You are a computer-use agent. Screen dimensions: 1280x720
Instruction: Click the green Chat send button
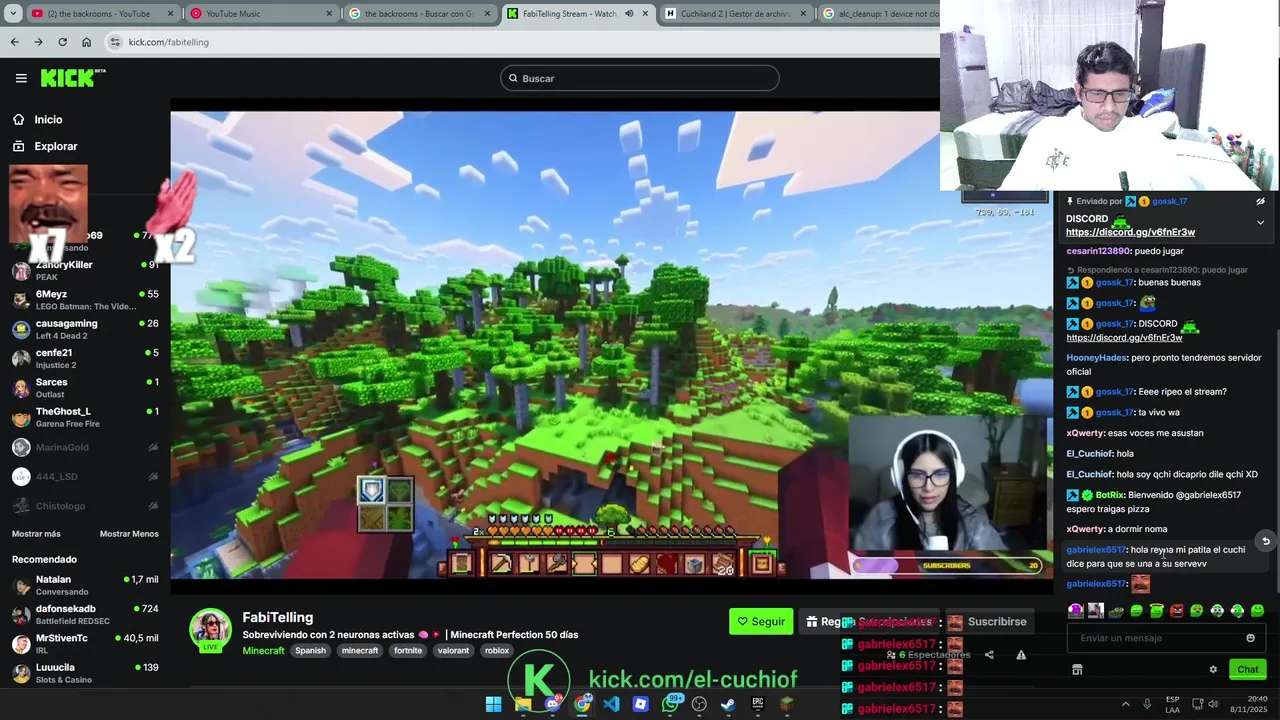click(x=1248, y=669)
